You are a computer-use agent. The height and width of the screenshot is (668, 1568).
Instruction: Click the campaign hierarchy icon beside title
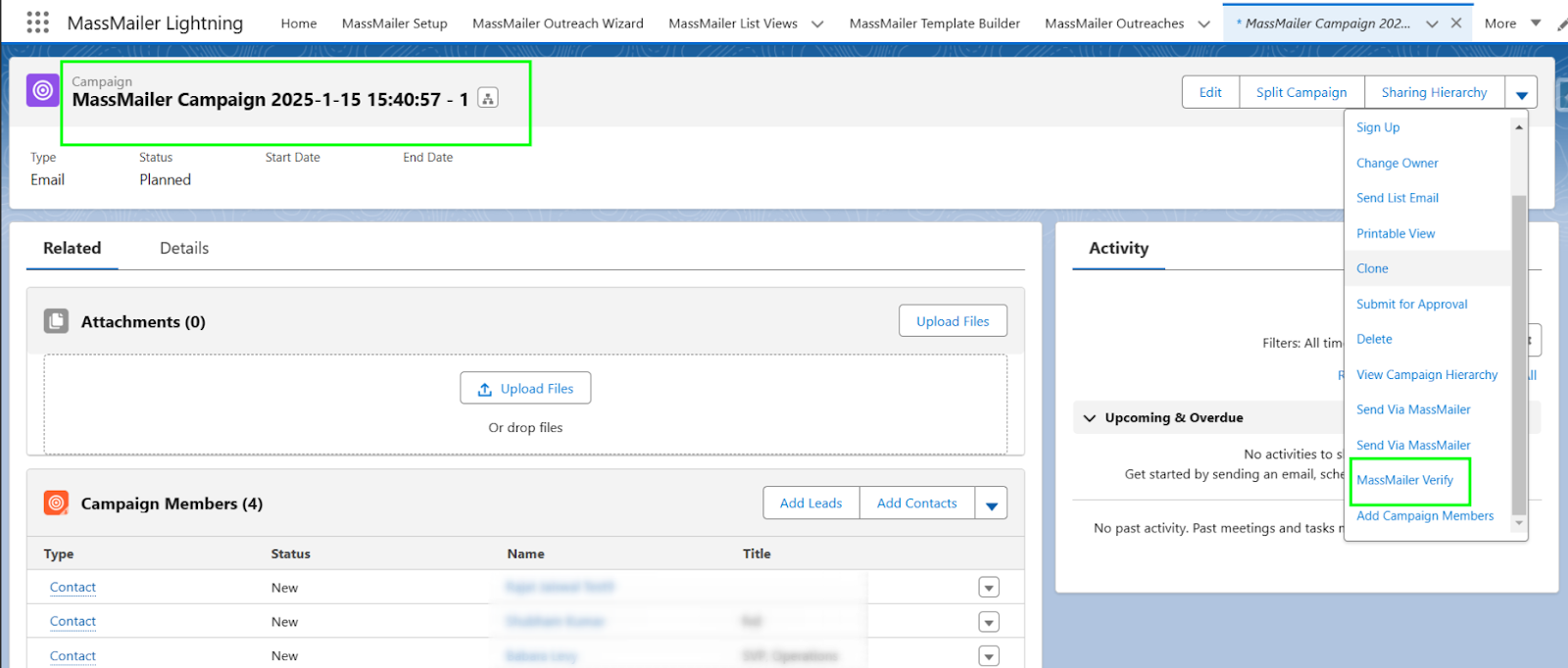(x=488, y=98)
